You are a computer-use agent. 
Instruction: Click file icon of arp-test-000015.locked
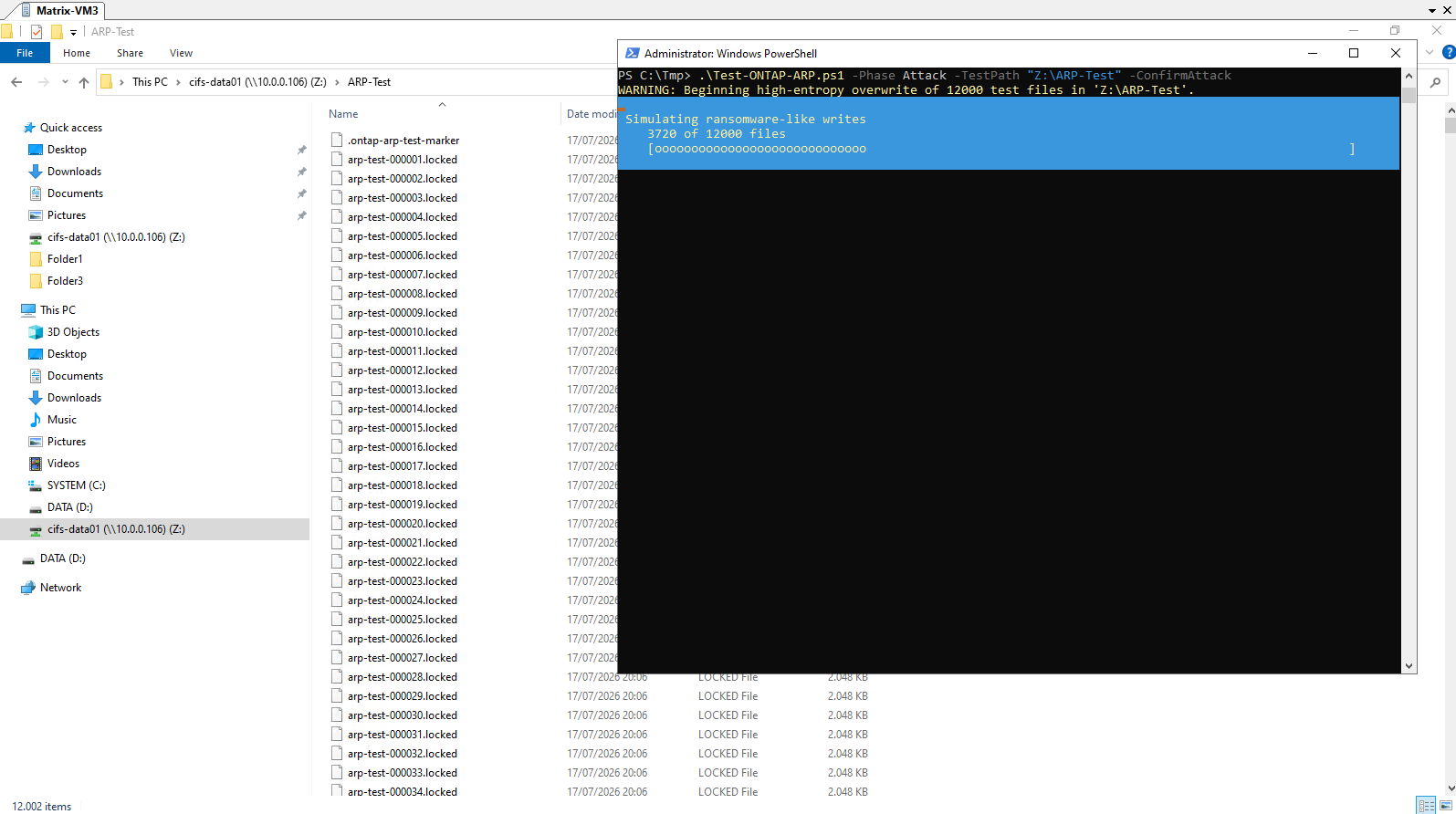point(337,428)
